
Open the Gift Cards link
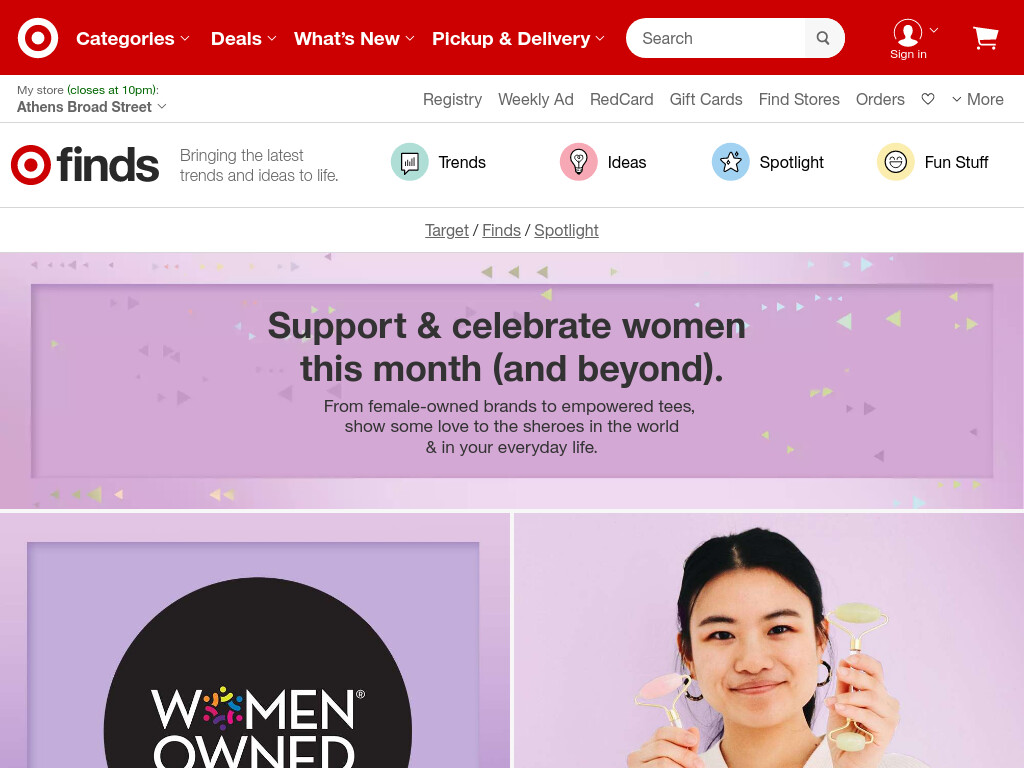coord(706,99)
